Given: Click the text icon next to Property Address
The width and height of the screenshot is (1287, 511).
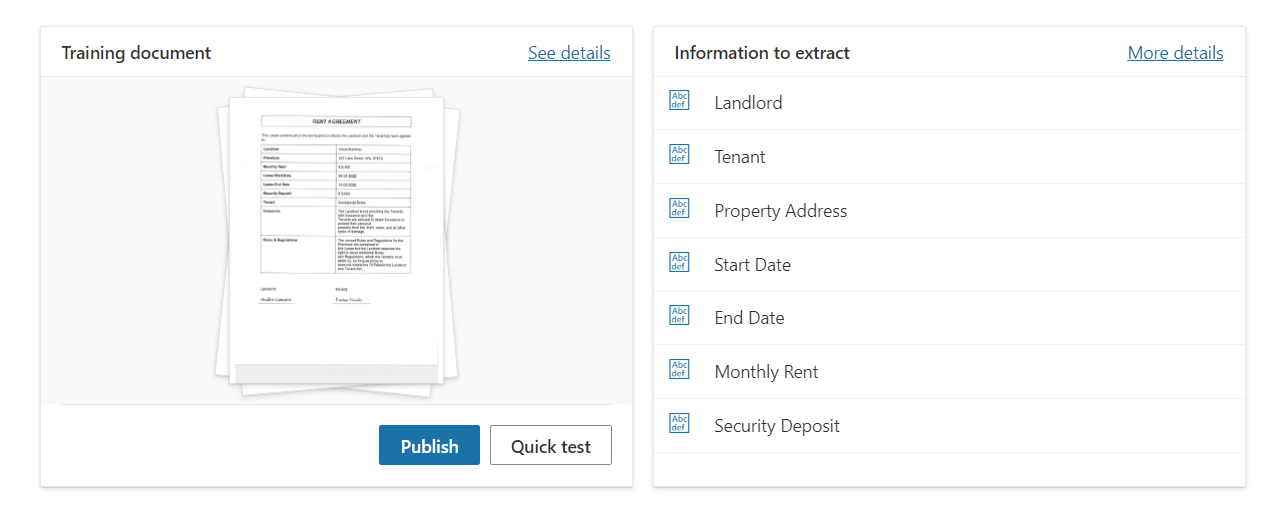Looking at the screenshot, I should [679, 208].
